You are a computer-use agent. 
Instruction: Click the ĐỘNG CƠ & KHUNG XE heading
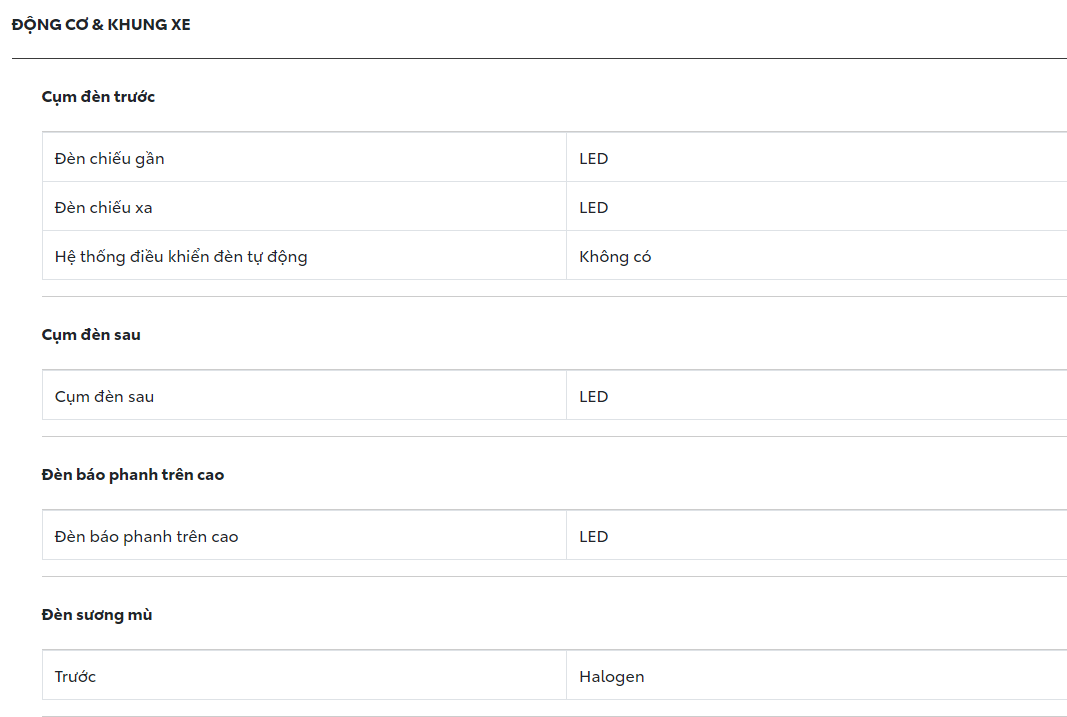(101, 25)
